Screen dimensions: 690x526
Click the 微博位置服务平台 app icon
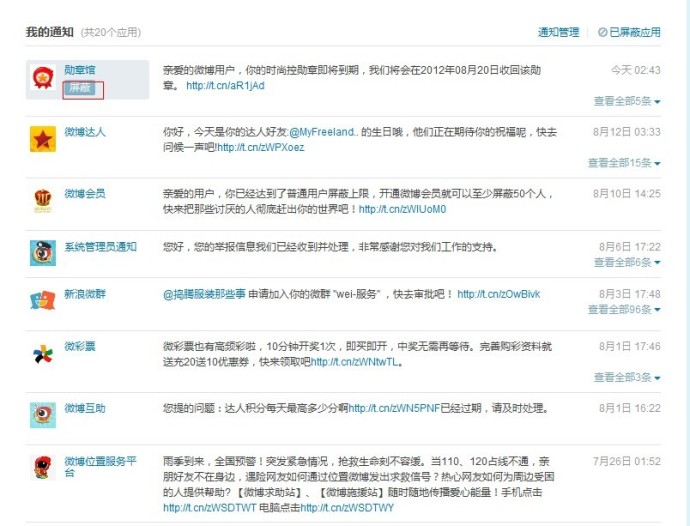43,467
